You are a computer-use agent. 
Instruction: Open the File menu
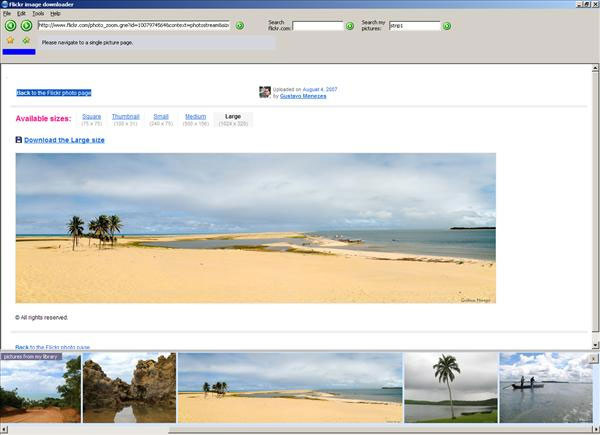[7, 13]
